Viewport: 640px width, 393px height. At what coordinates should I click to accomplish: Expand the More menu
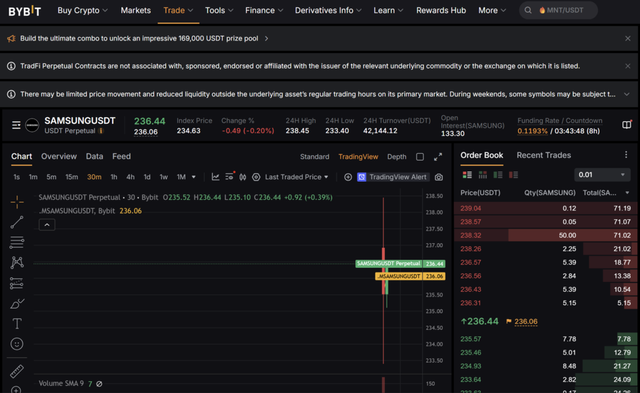tap(492, 11)
